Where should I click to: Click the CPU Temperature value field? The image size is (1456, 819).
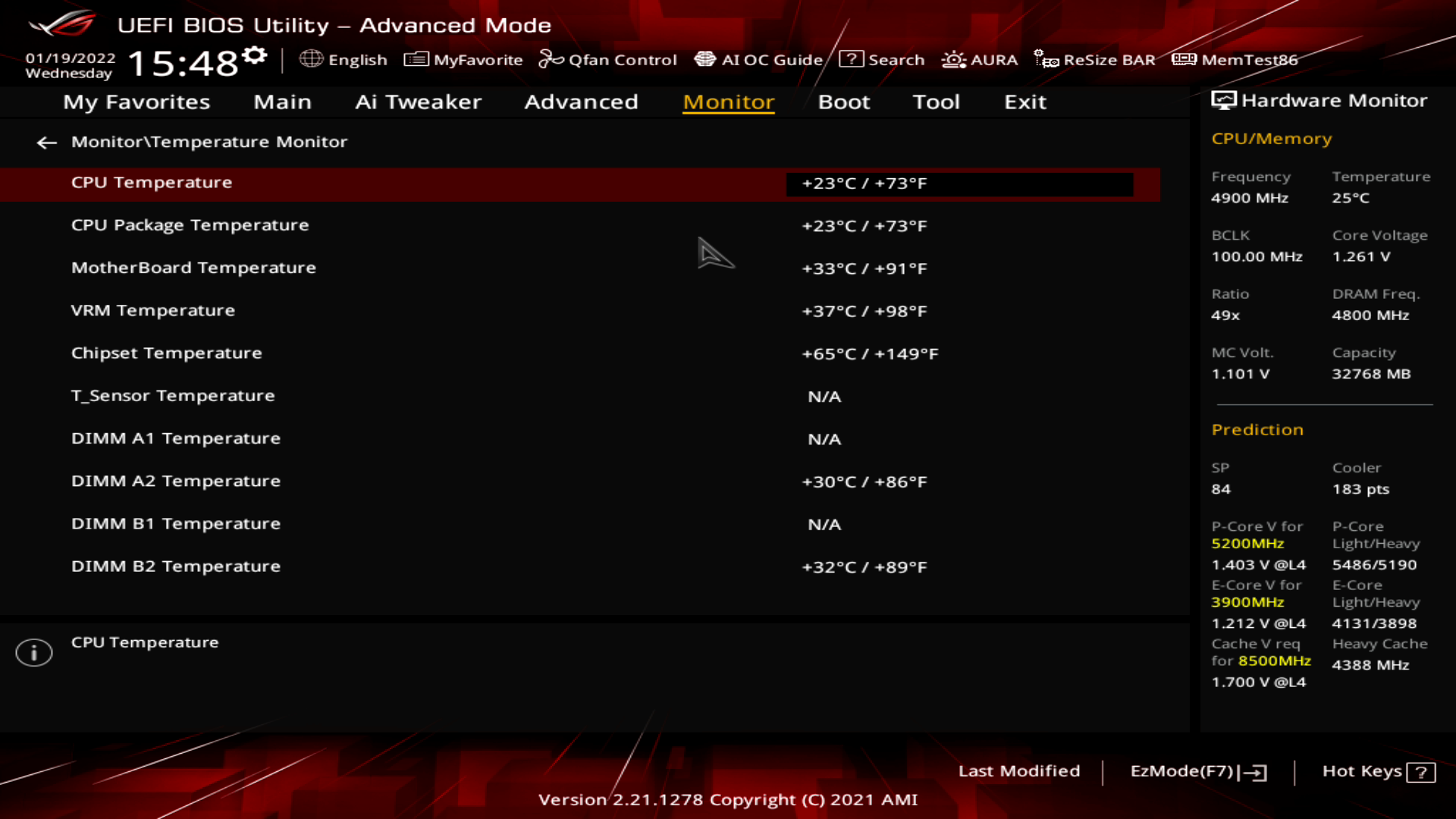959,184
